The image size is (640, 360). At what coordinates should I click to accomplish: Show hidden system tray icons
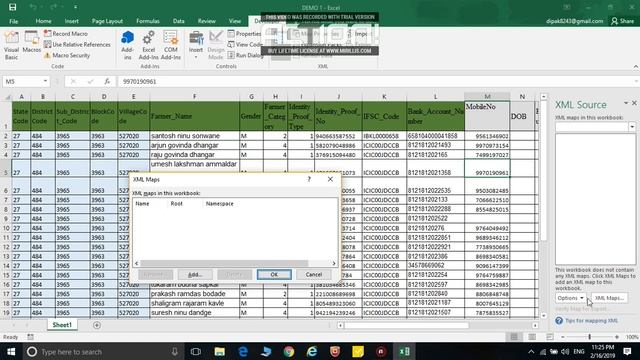tap(531, 351)
